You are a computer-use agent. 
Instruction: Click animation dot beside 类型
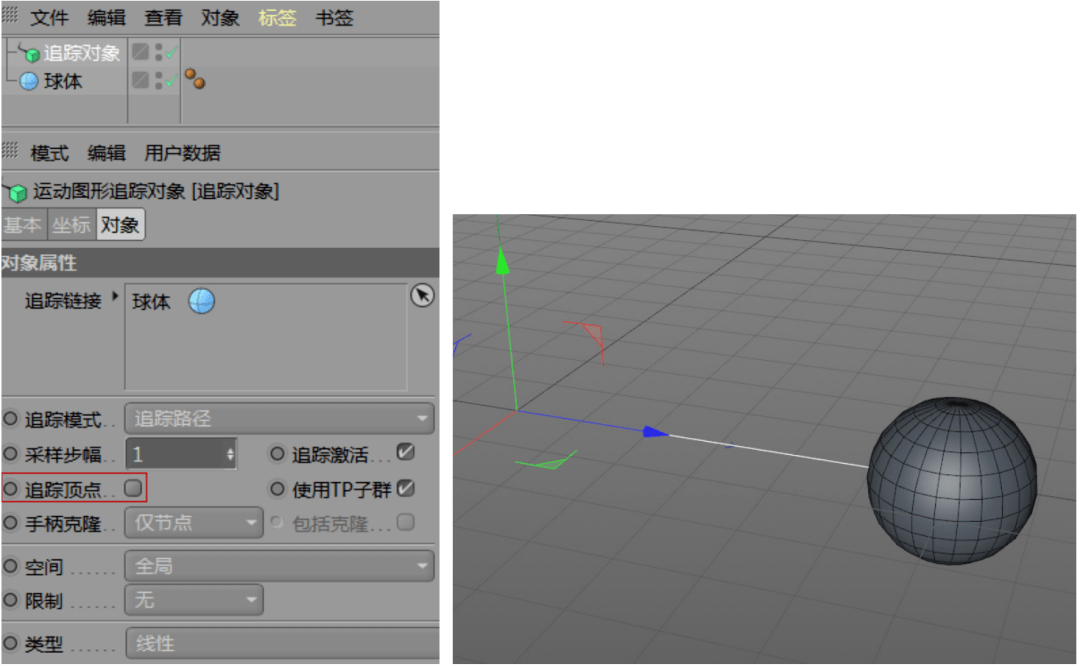coord(10,644)
